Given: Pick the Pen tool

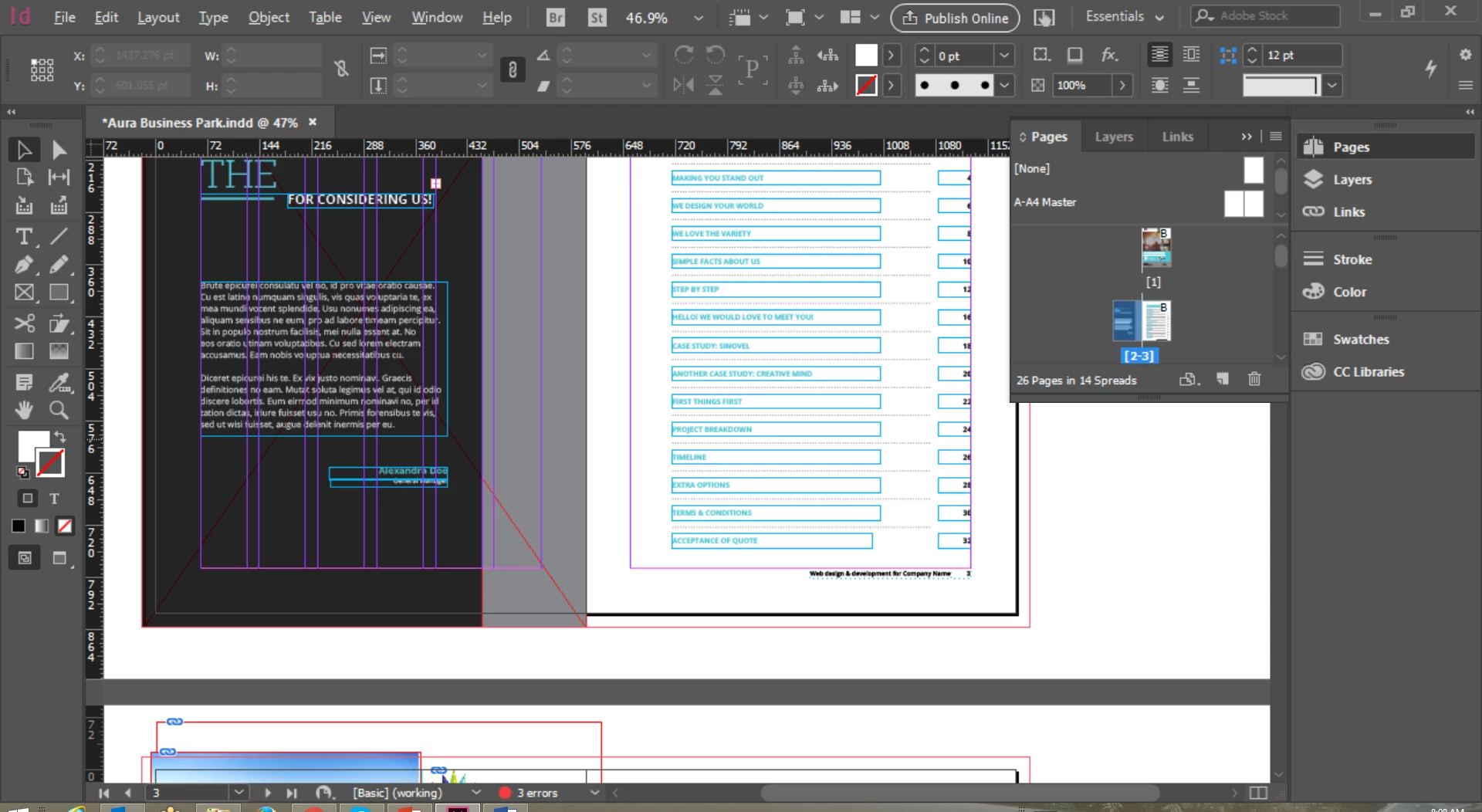Looking at the screenshot, I should [24, 265].
